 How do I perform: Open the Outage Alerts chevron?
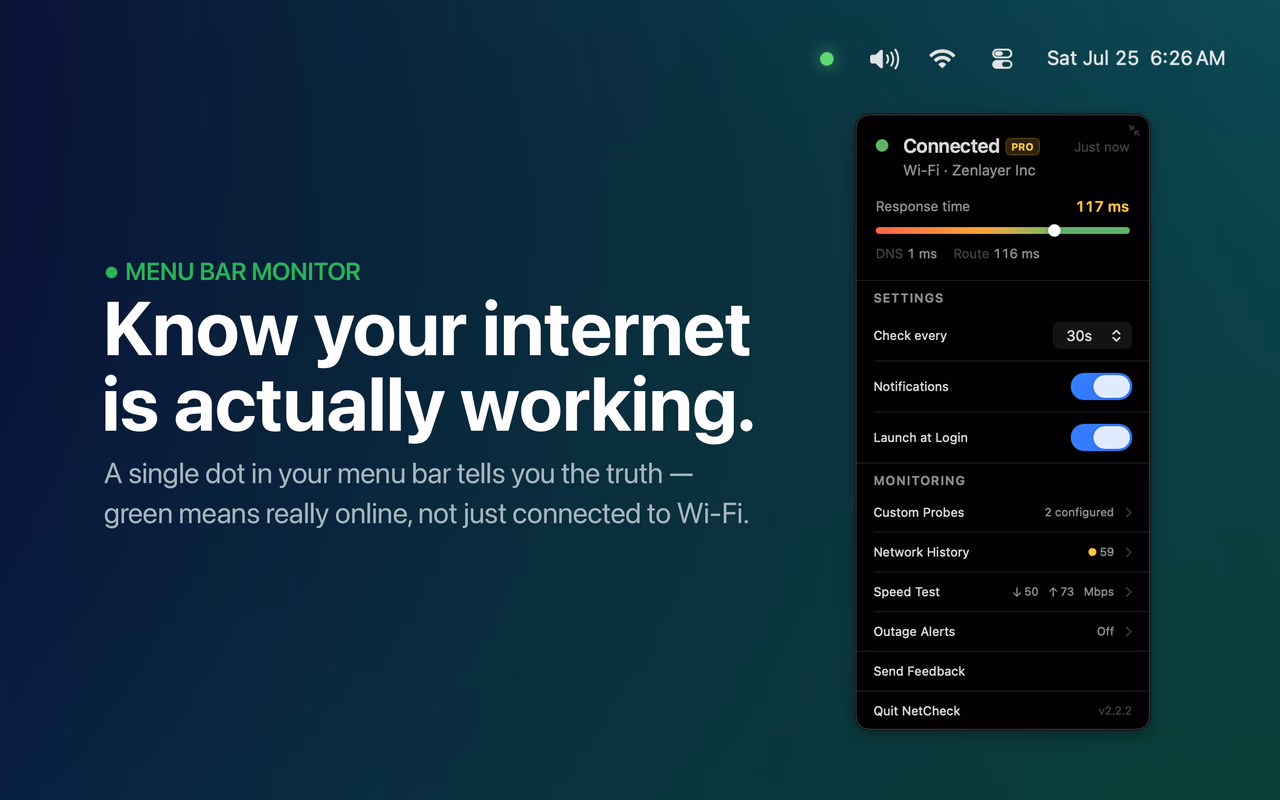(1129, 632)
